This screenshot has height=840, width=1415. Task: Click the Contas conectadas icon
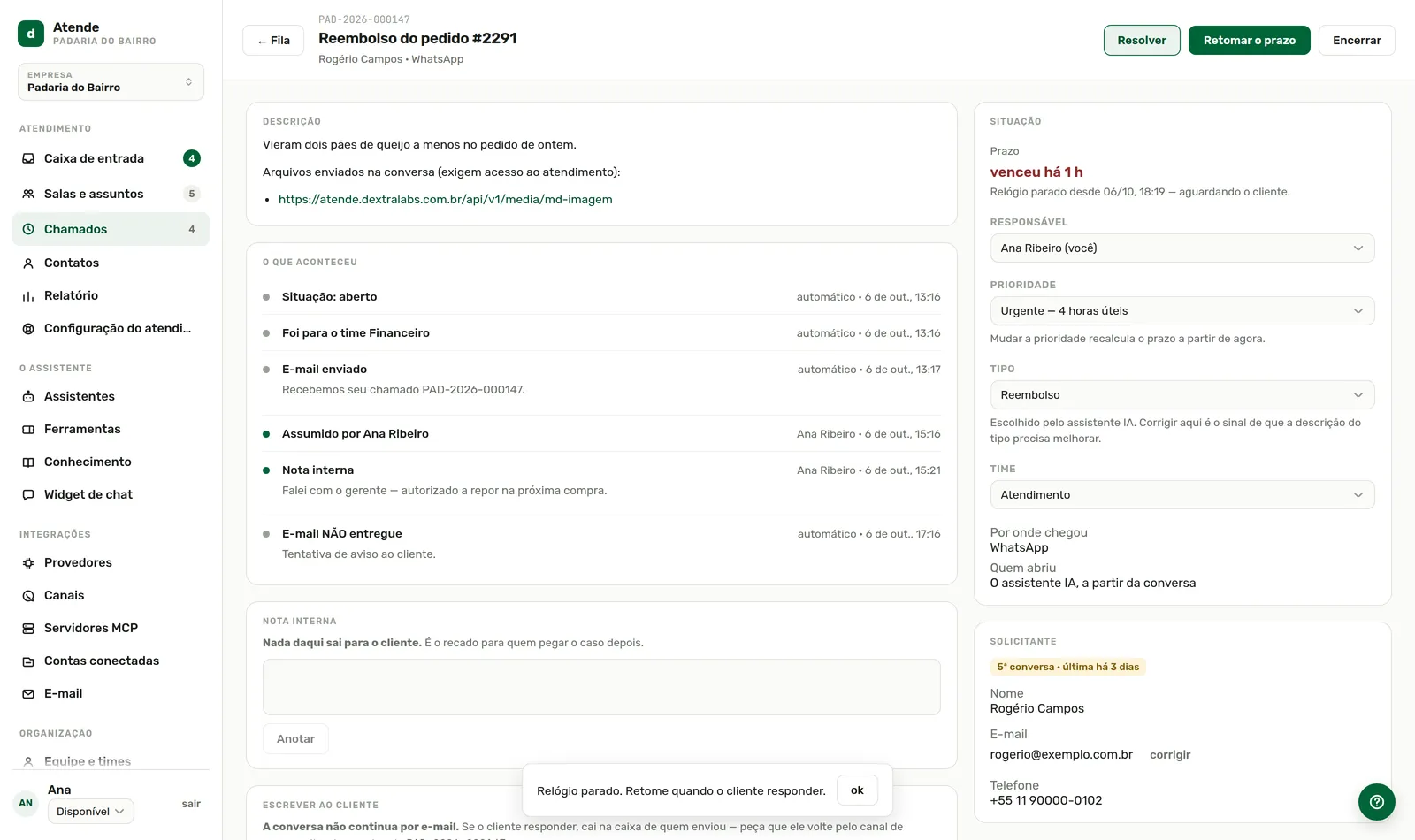pyautogui.click(x=28, y=661)
